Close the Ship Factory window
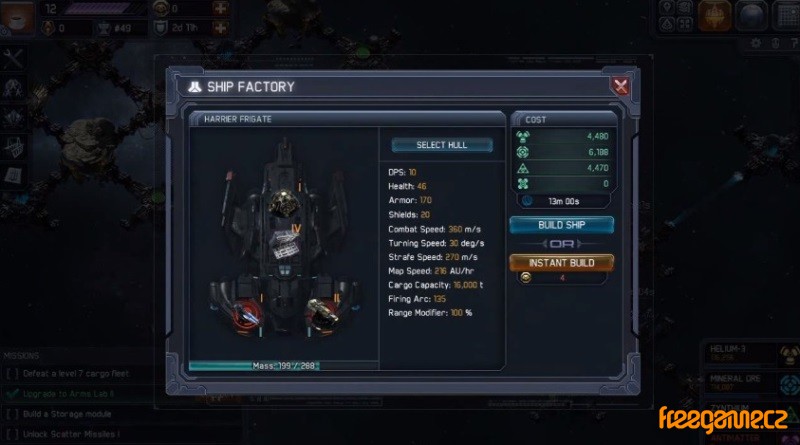800x445 pixels. click(620, 86)
